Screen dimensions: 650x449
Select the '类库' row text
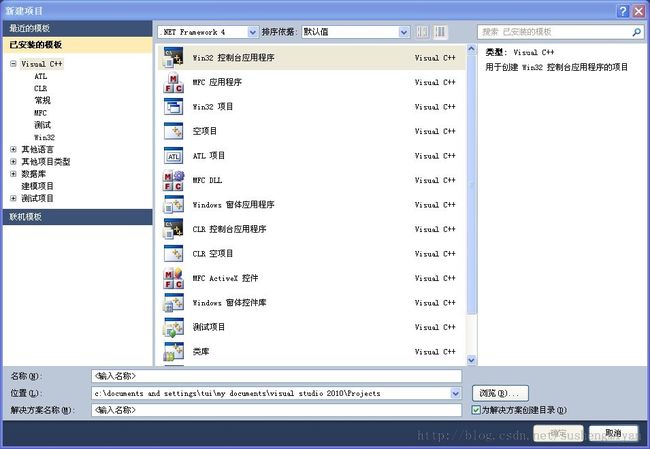point(201,352)
